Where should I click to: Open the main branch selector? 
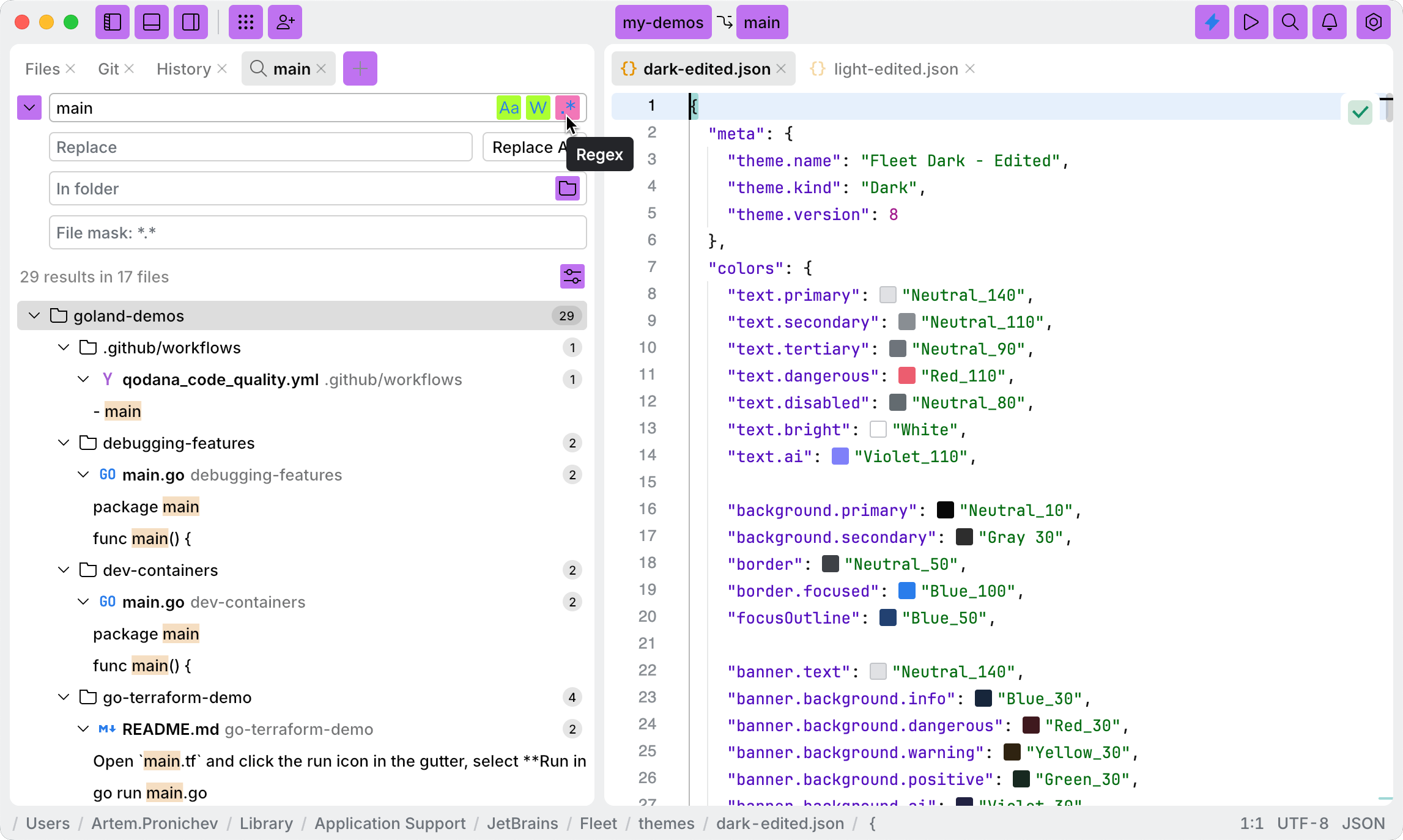(x=761, y=22)
